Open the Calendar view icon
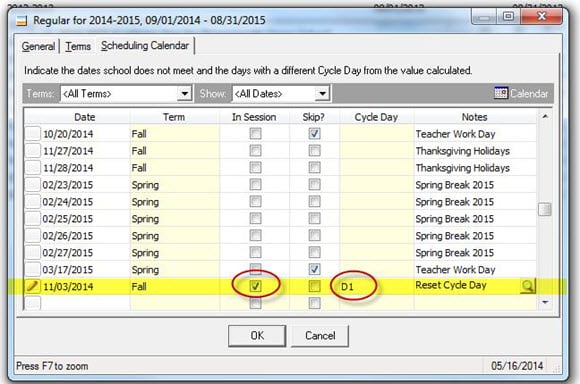Screen dimensions: 580x384 [x=500, y=93]
